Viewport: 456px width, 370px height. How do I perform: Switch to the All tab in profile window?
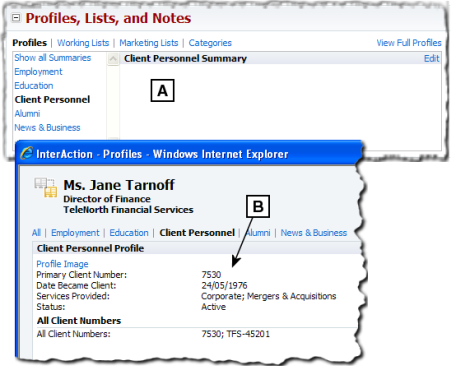[36, 233]
